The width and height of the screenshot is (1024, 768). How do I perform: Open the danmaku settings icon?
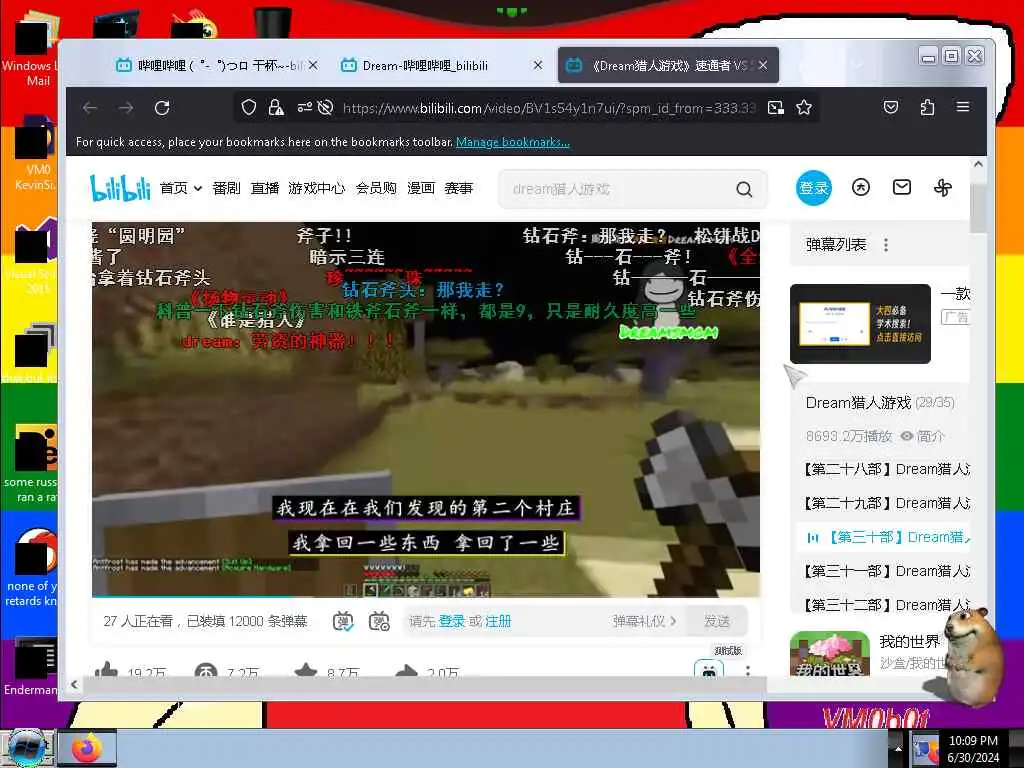(379, 621)
